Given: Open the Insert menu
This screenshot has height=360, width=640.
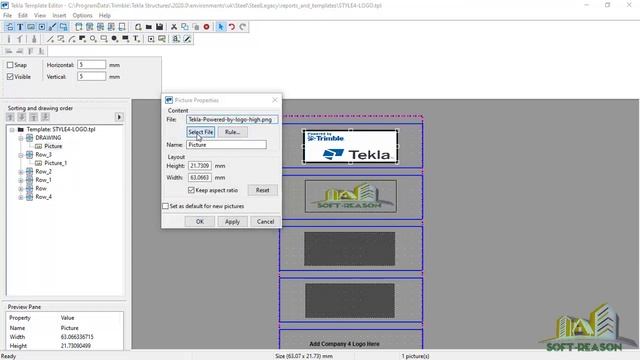Looking at the screenshot, I should coord(59,16).
